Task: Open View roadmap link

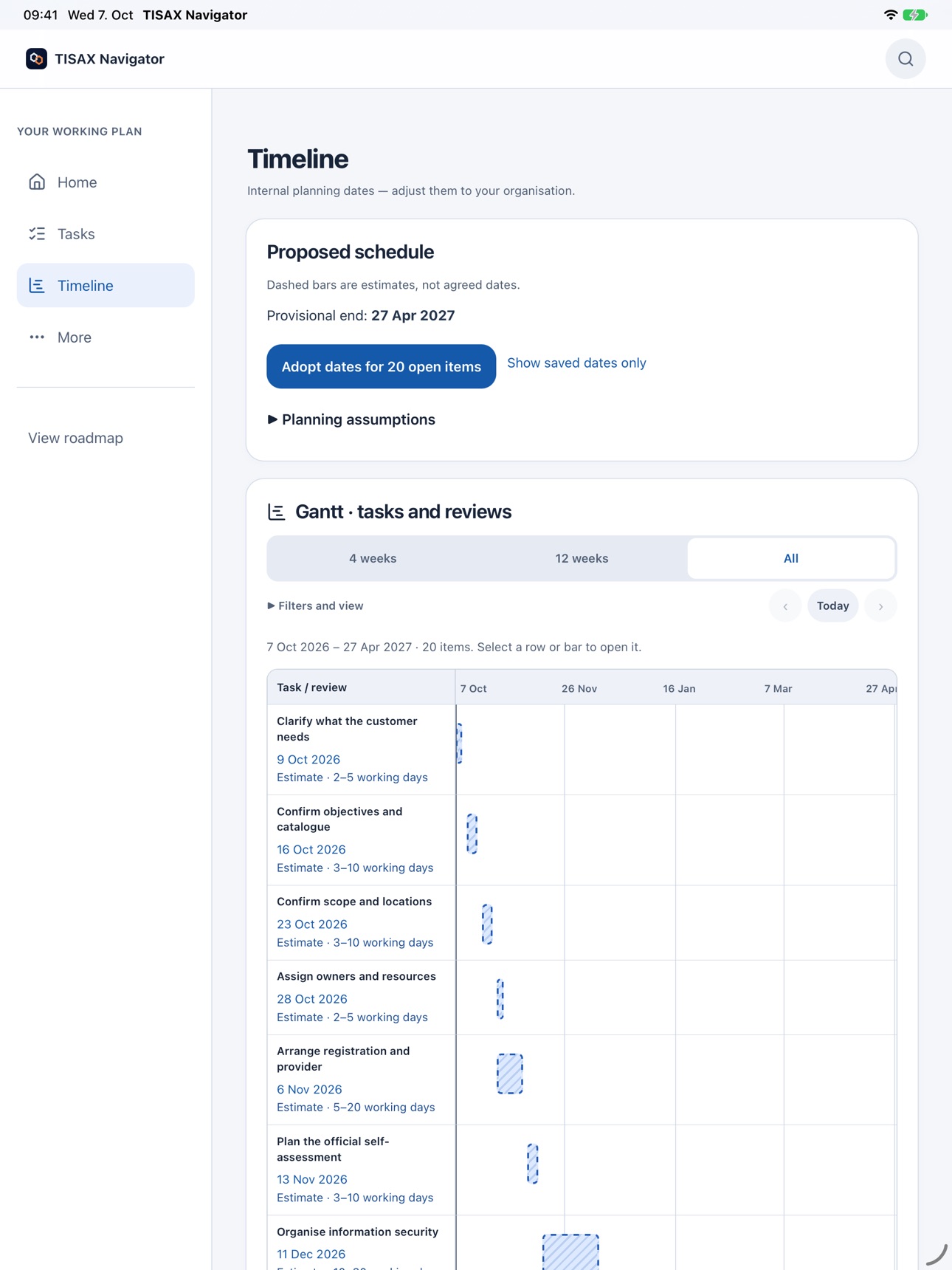Action: [75, 438]
